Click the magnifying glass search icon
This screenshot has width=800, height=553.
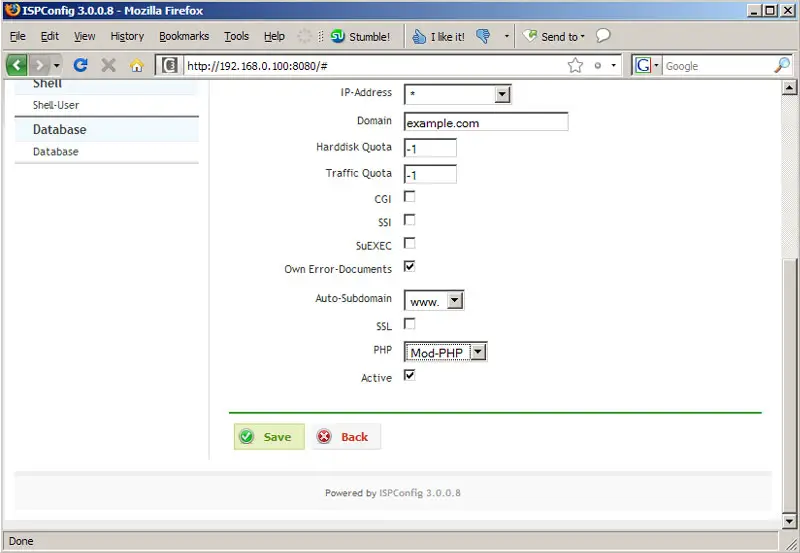(782, 65)
